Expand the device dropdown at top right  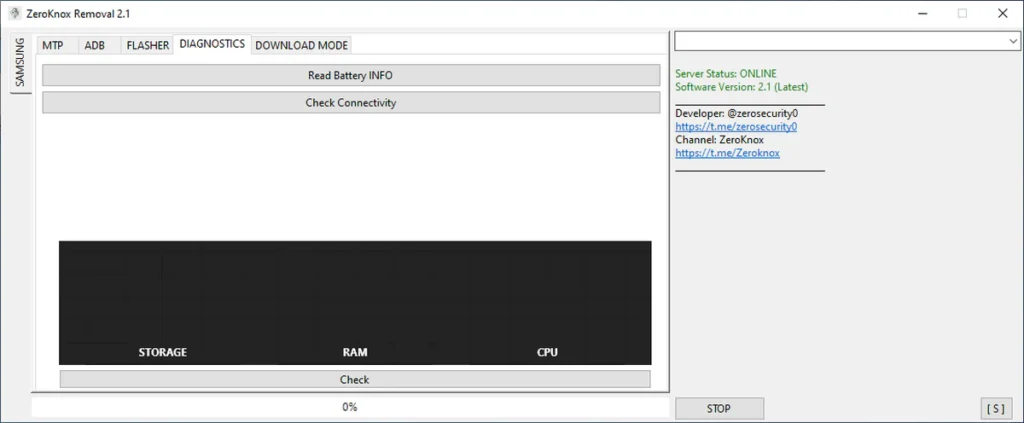[x=1011, y=41]
